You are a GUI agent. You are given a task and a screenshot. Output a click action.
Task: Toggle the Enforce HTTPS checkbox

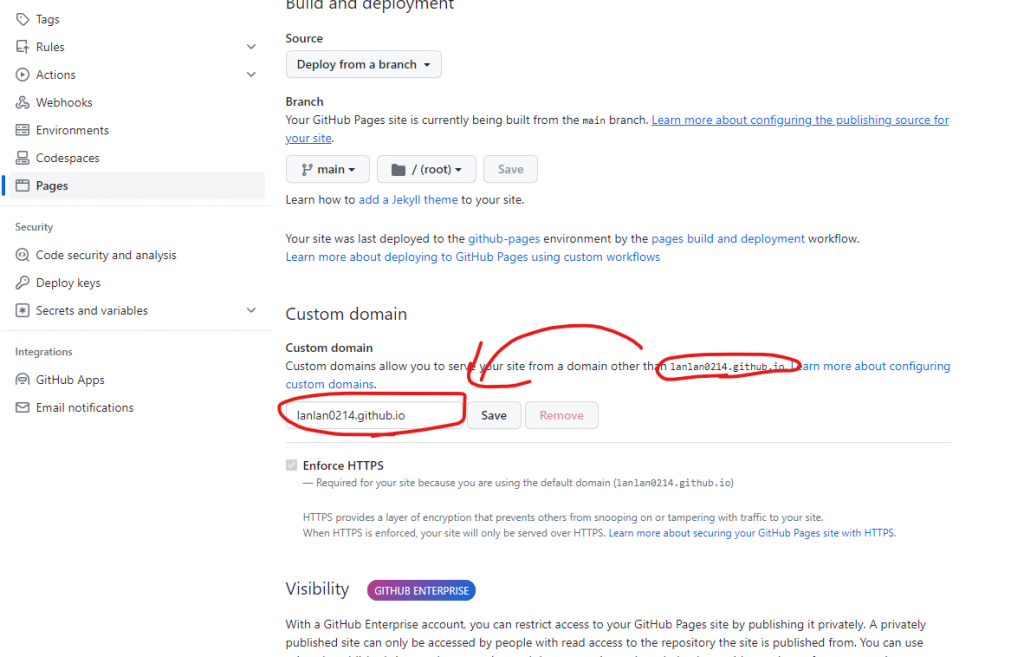291,465
